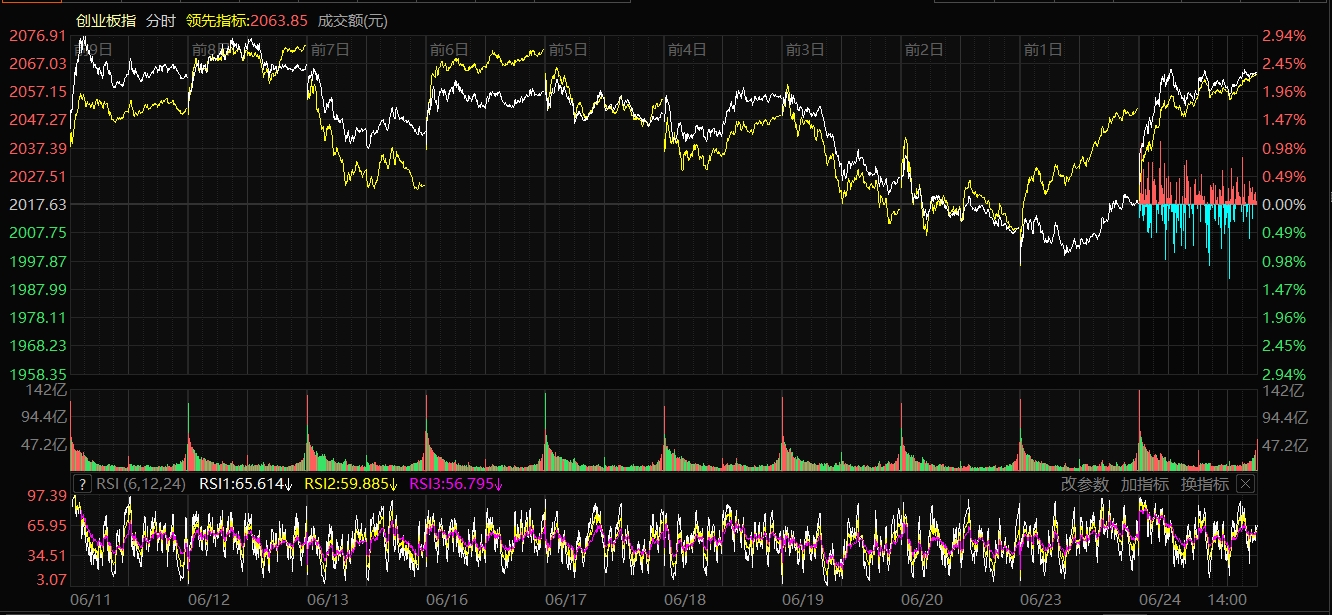1332x615 pixels.
Task: Click the 0.00% baseline on the right axis
Action: 1283,204
